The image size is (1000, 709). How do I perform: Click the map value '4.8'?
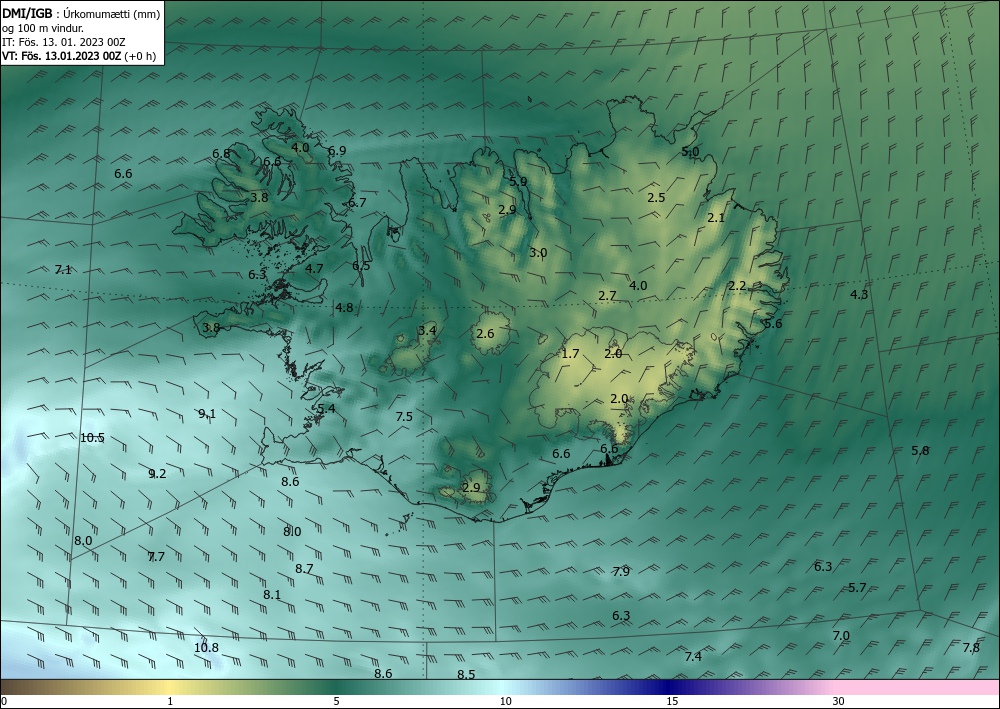344,308
